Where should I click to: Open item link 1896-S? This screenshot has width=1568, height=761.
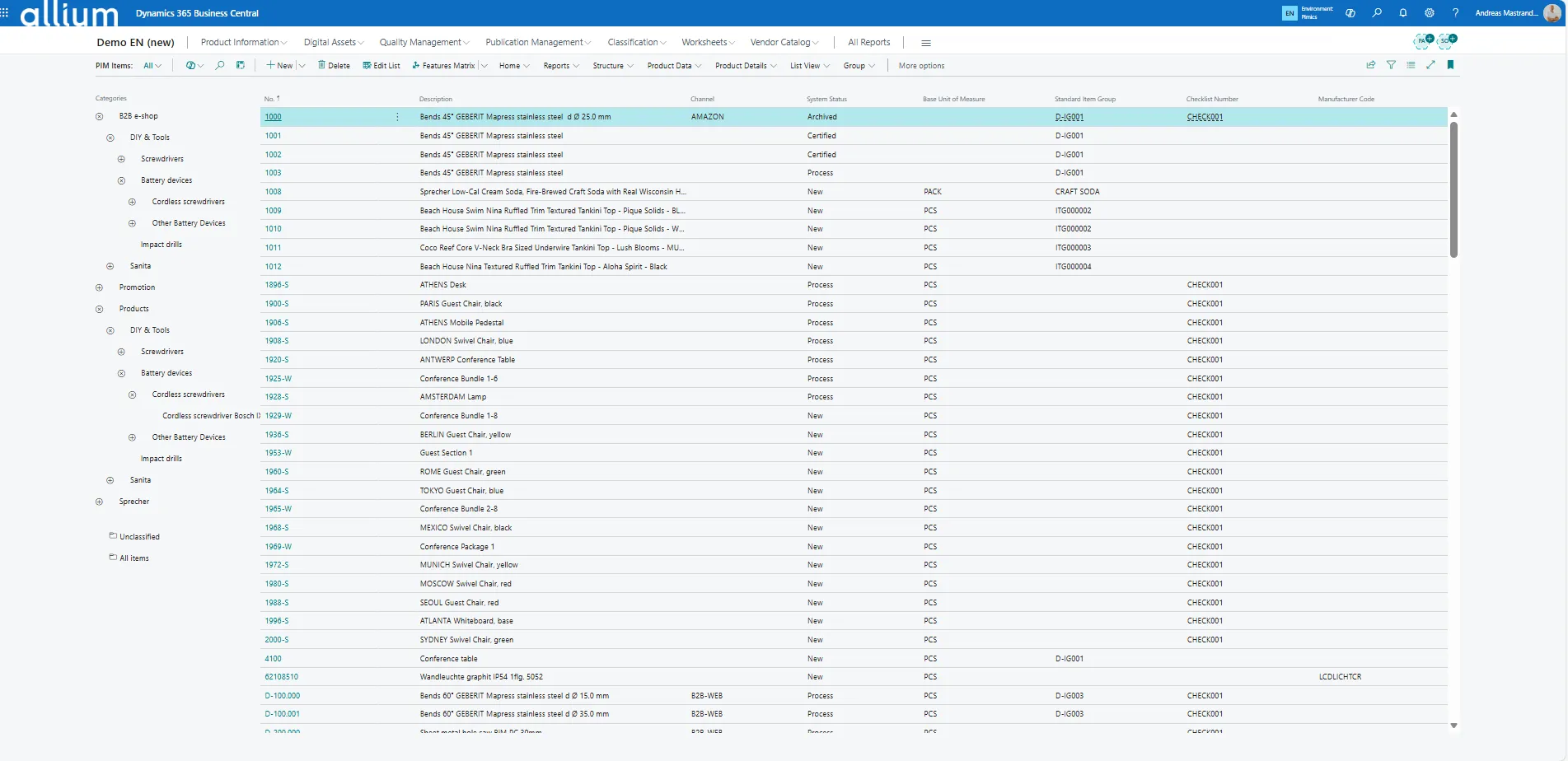click(277, 285)
